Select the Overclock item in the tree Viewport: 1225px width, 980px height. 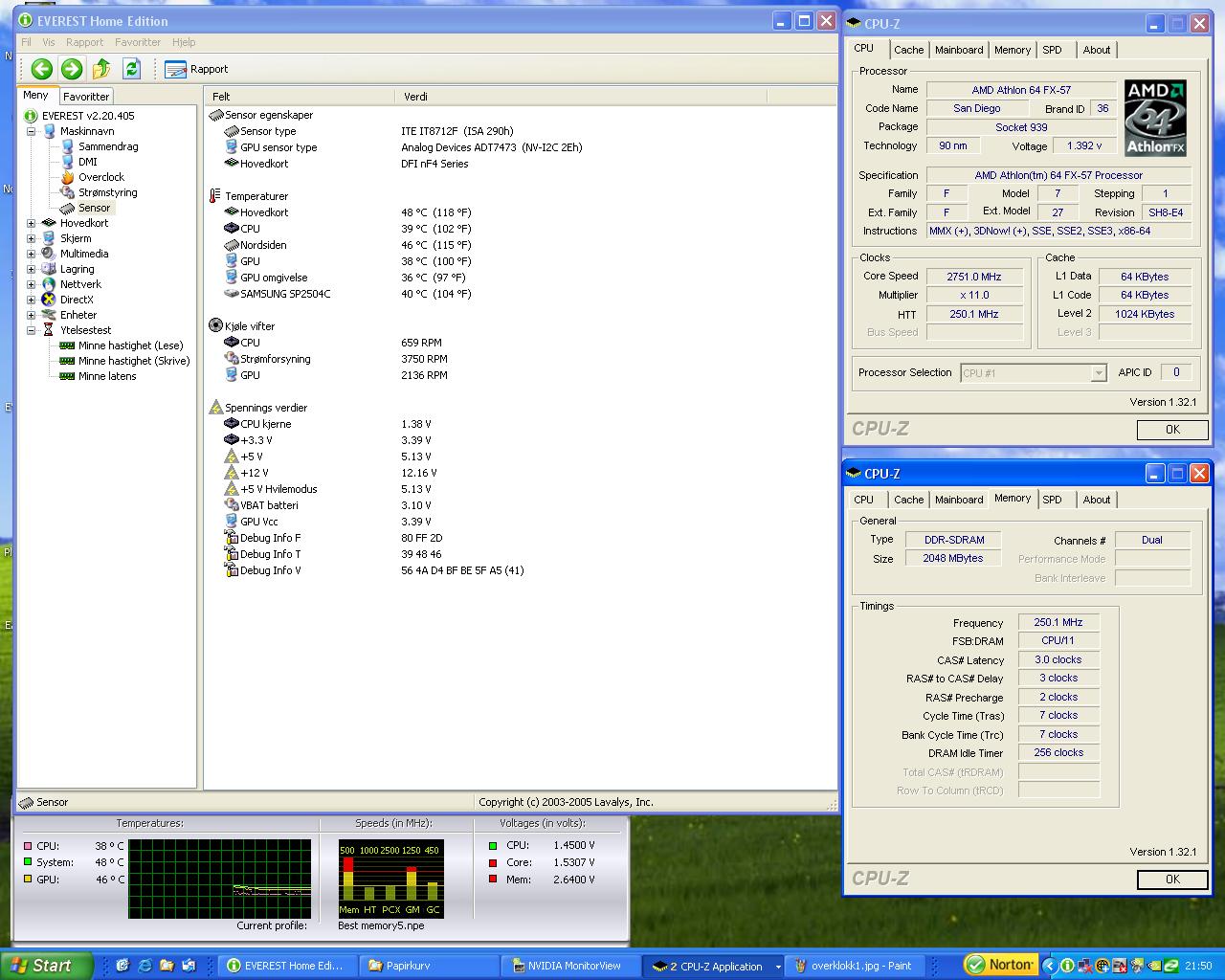(x=101, y=177)
